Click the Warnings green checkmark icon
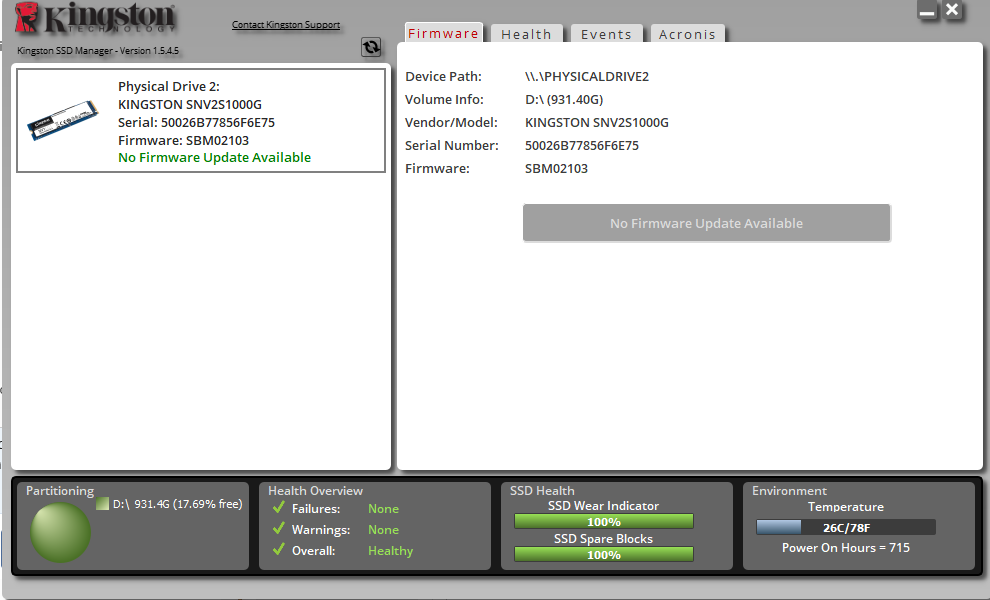 coord(278,528)
